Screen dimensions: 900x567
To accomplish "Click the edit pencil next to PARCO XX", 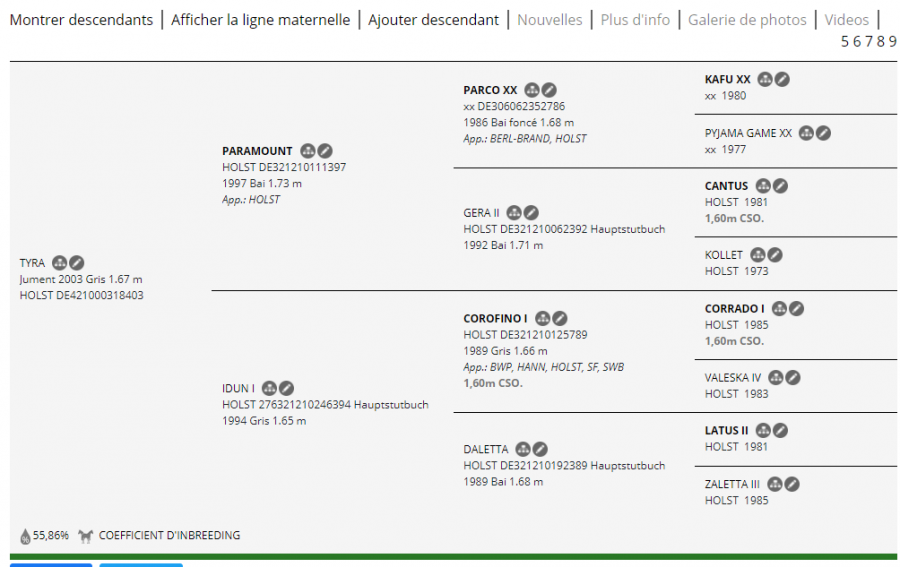I will coord(549,90).
